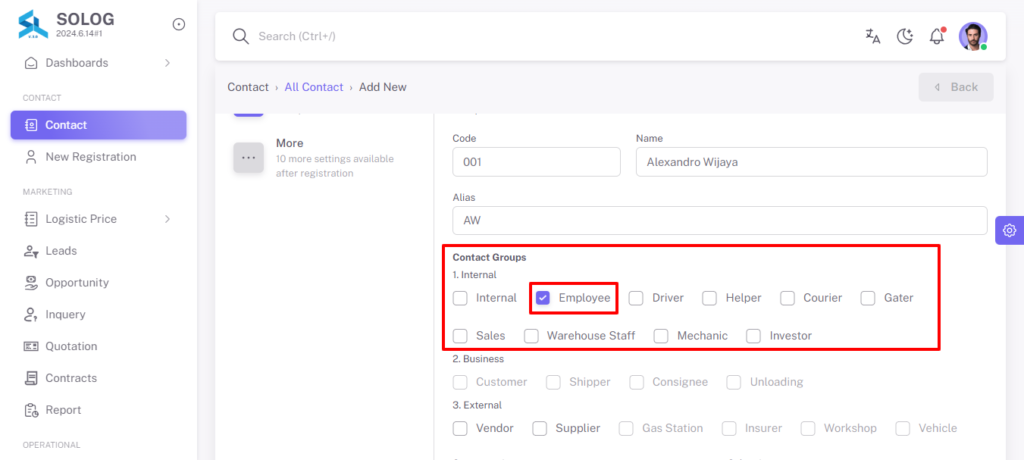Tick the Vendor checkbox
Image resolution: width=1024 pixels, height=460 pixels.
(x=460, y=429)
